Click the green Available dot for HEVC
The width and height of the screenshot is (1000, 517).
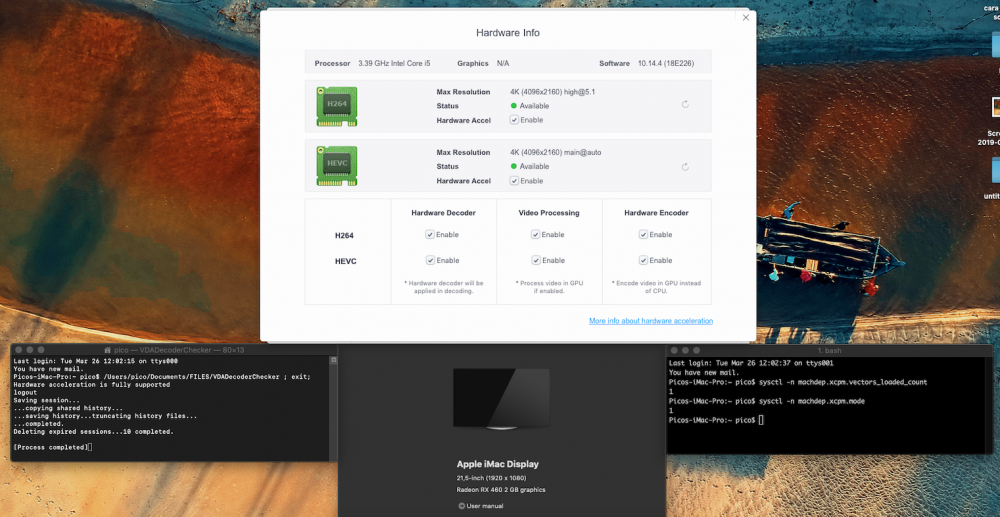[x=513, y=166]
